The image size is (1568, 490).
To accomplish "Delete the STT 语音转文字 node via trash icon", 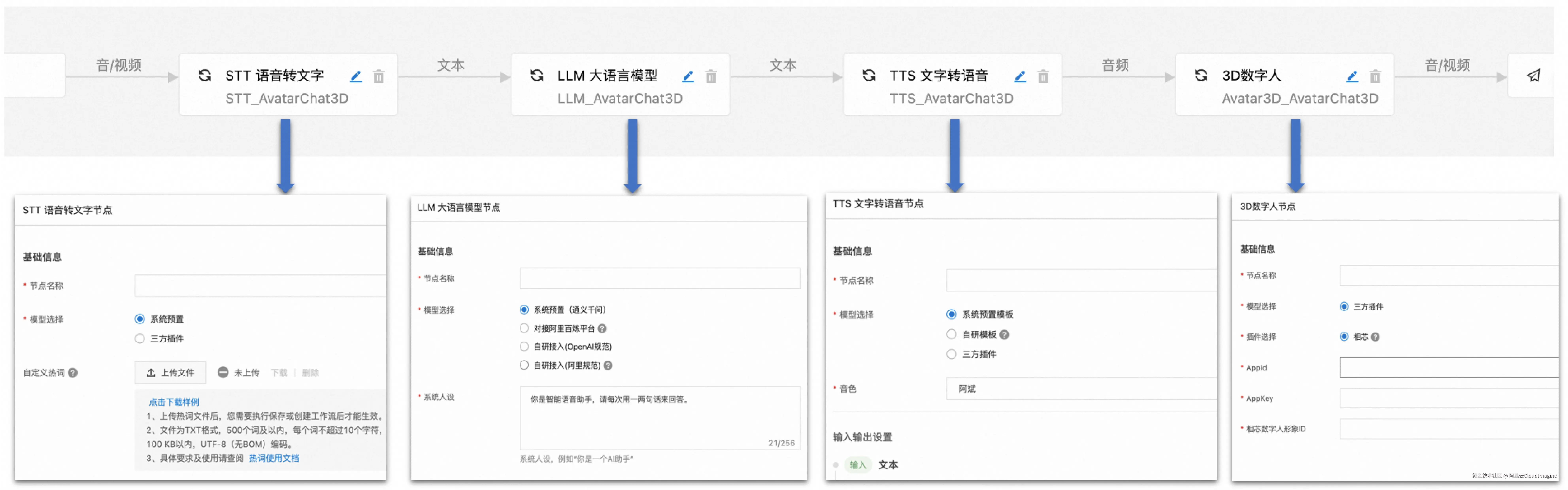I will click(x=379, y=77).
